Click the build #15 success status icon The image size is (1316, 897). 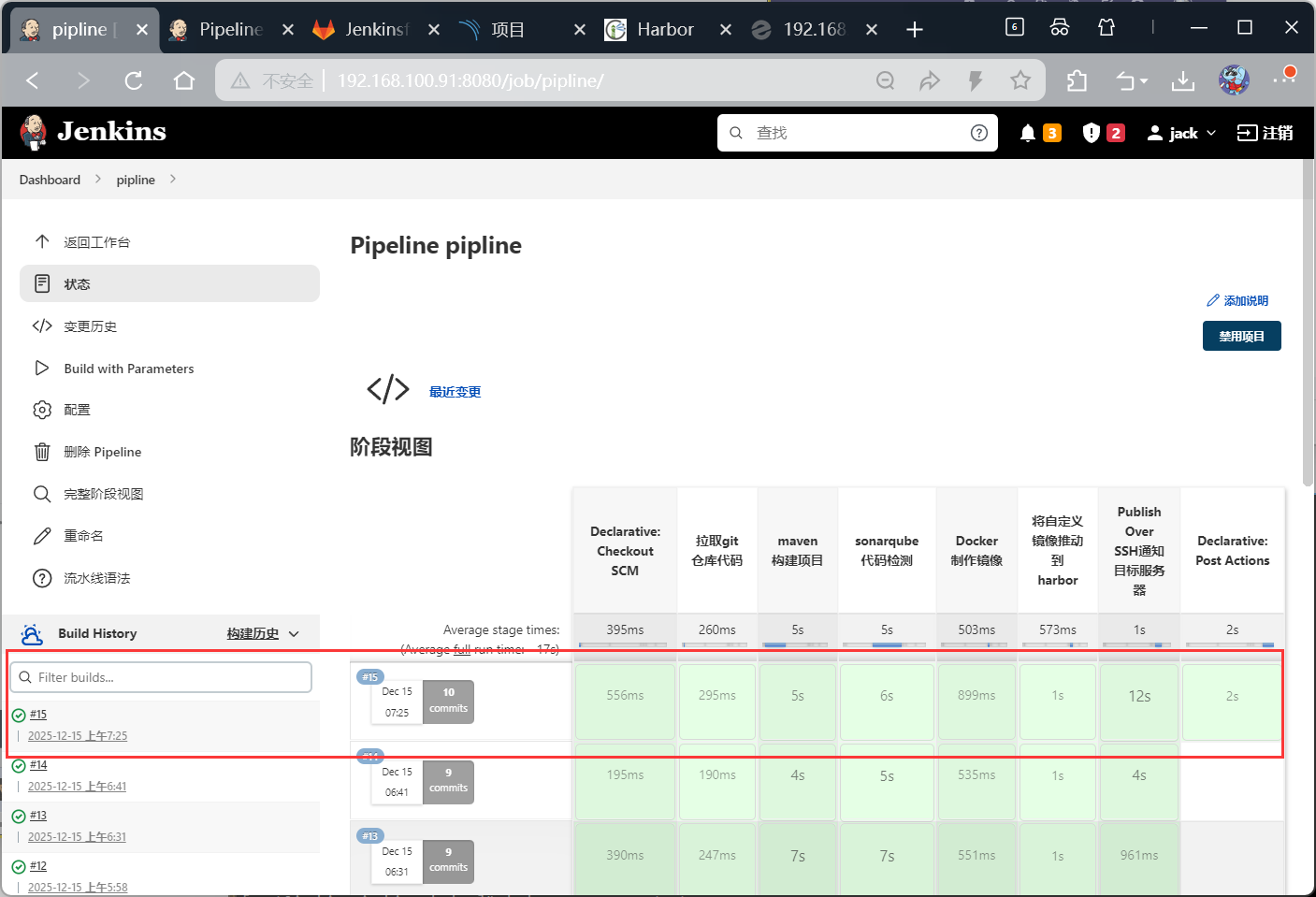19,716
